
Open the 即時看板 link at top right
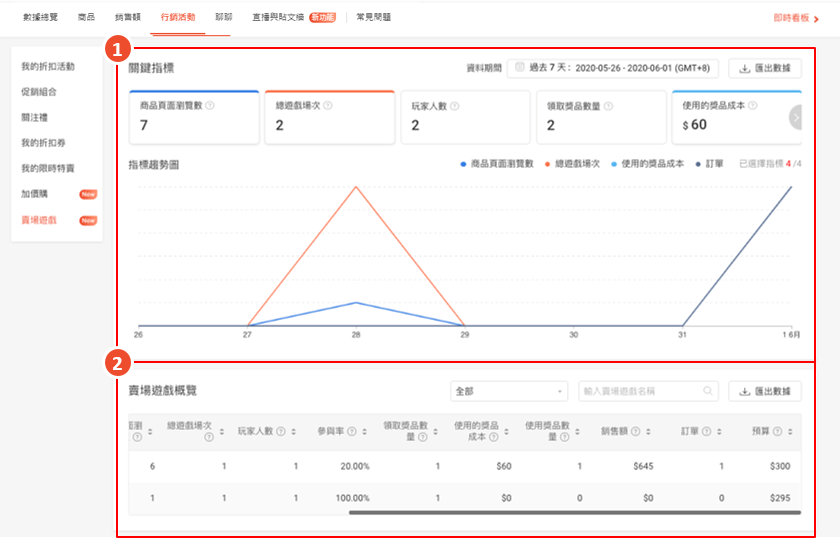point(791,17)
